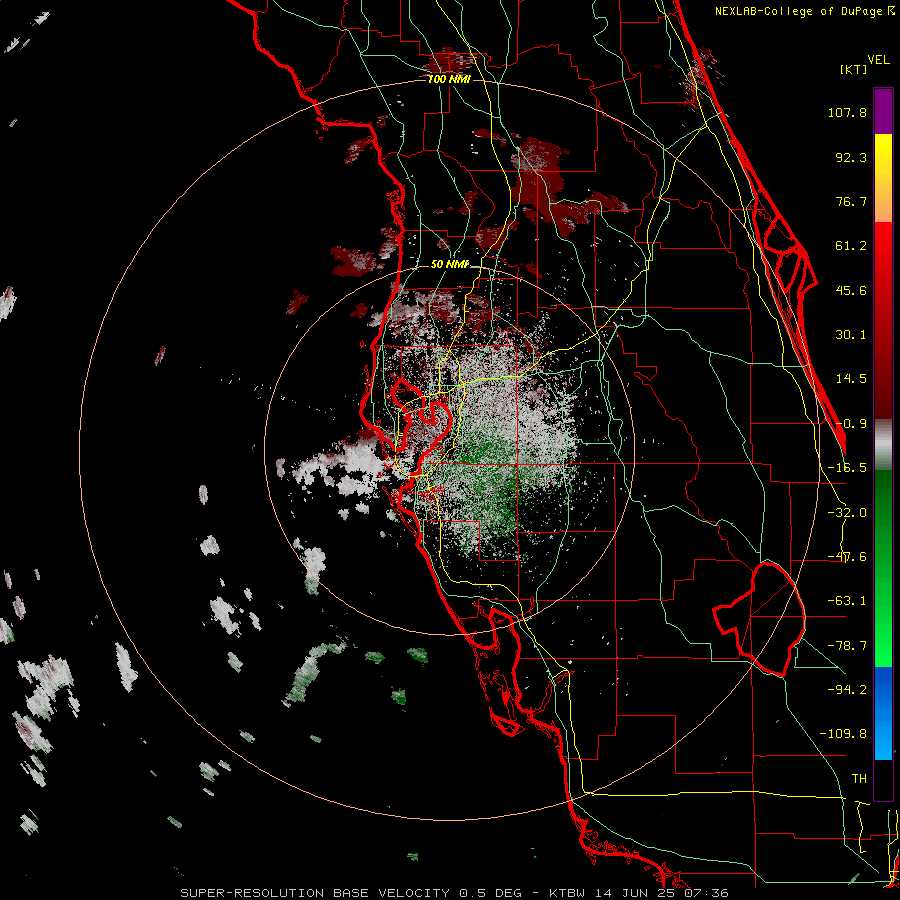Click the blue segment of the color bar
Viewport: 900px width, 900px height.
[883, 713]
